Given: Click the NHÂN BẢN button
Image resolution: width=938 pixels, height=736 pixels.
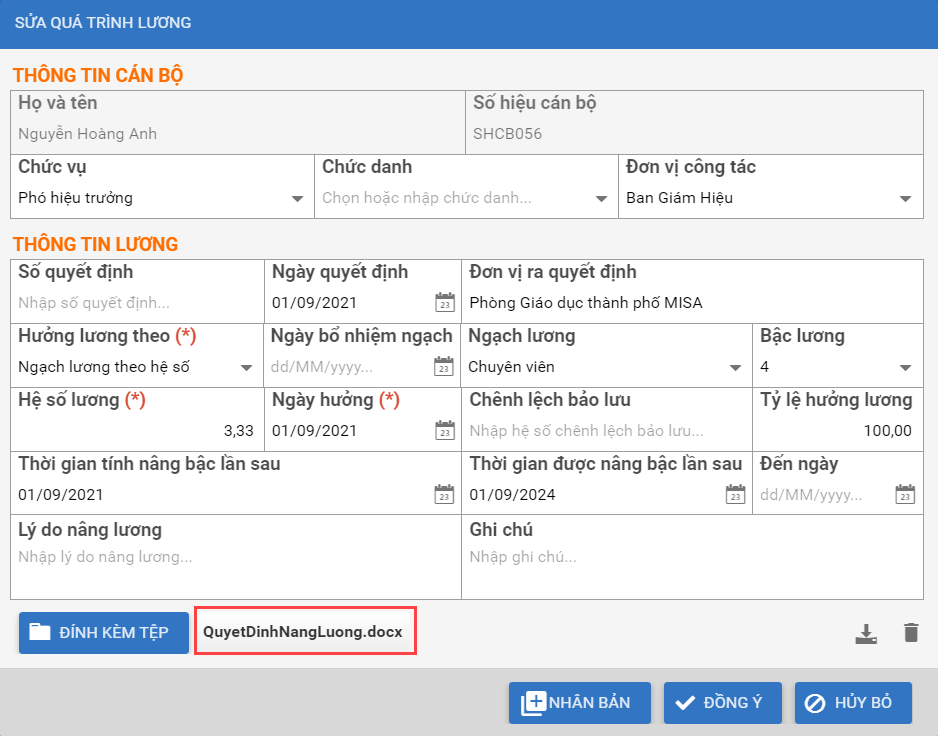Looking at the screenshot, I should pos(580,702).
